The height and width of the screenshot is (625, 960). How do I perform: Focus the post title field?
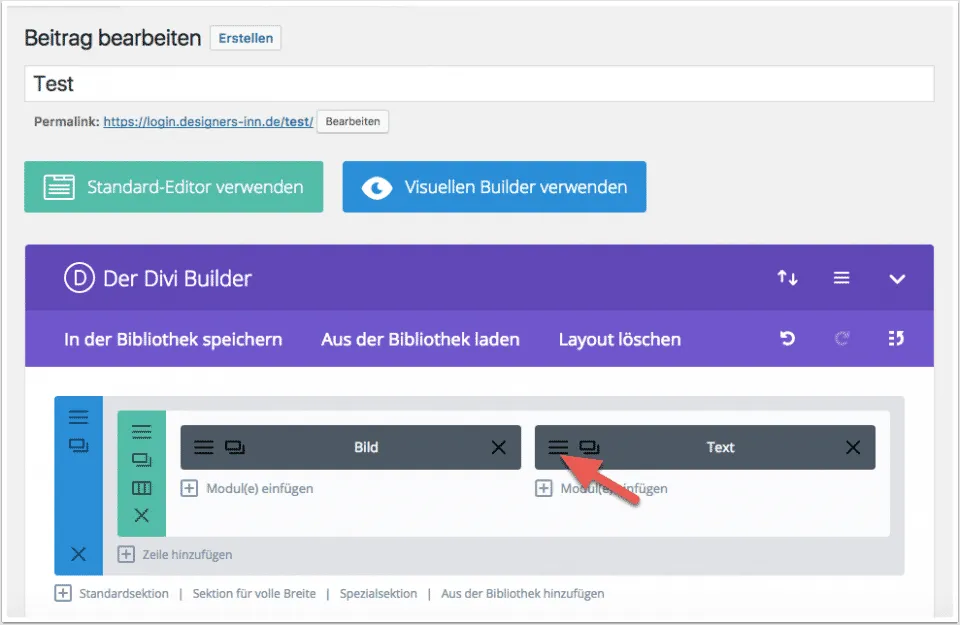point(478,84)
